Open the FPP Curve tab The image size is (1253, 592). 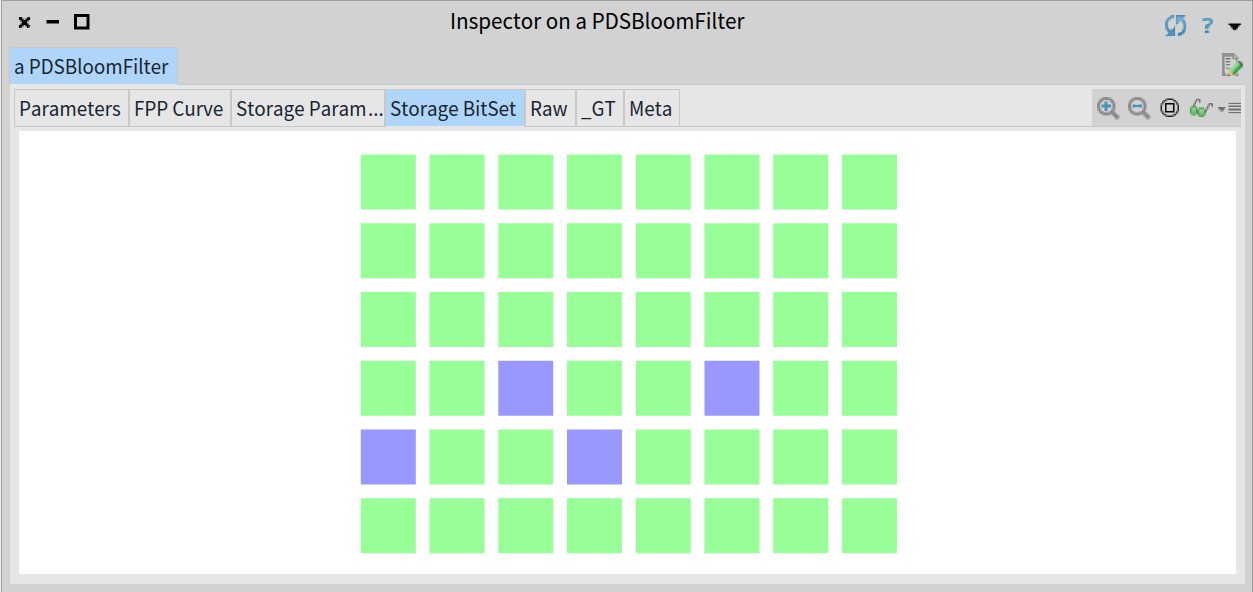[x=179, y=109]
